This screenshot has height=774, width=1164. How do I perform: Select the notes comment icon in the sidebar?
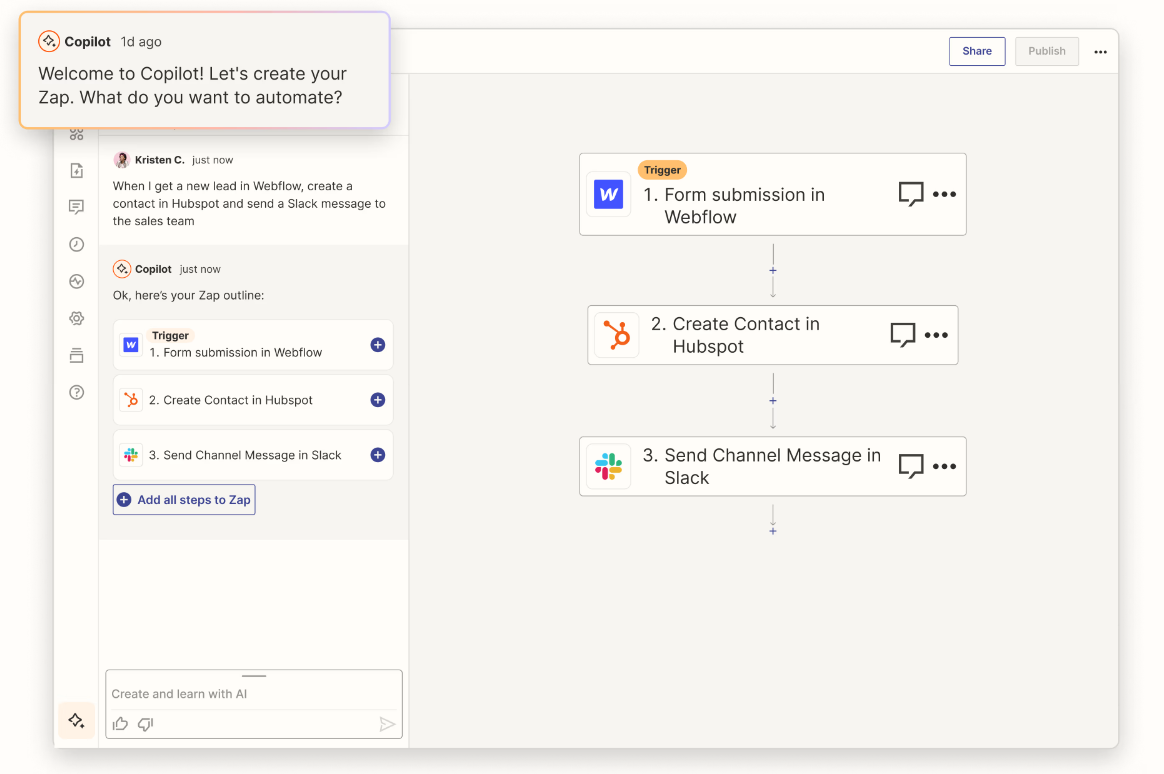click(76, 207)
